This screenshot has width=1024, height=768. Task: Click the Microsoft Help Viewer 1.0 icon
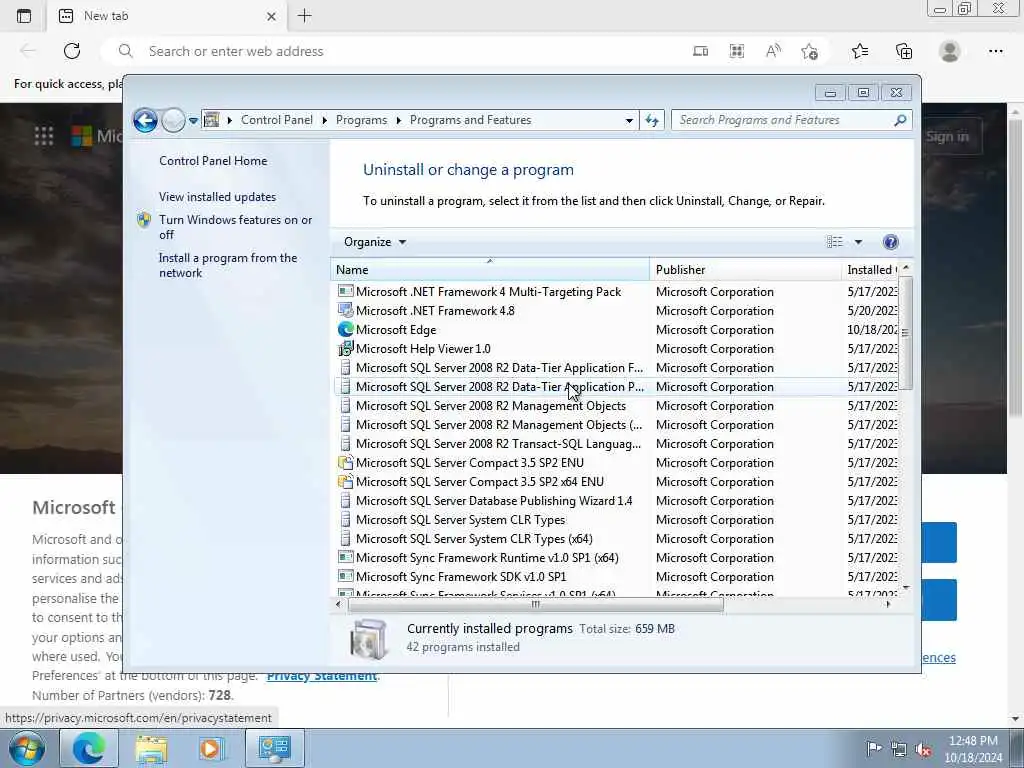[x=345, y=349]
